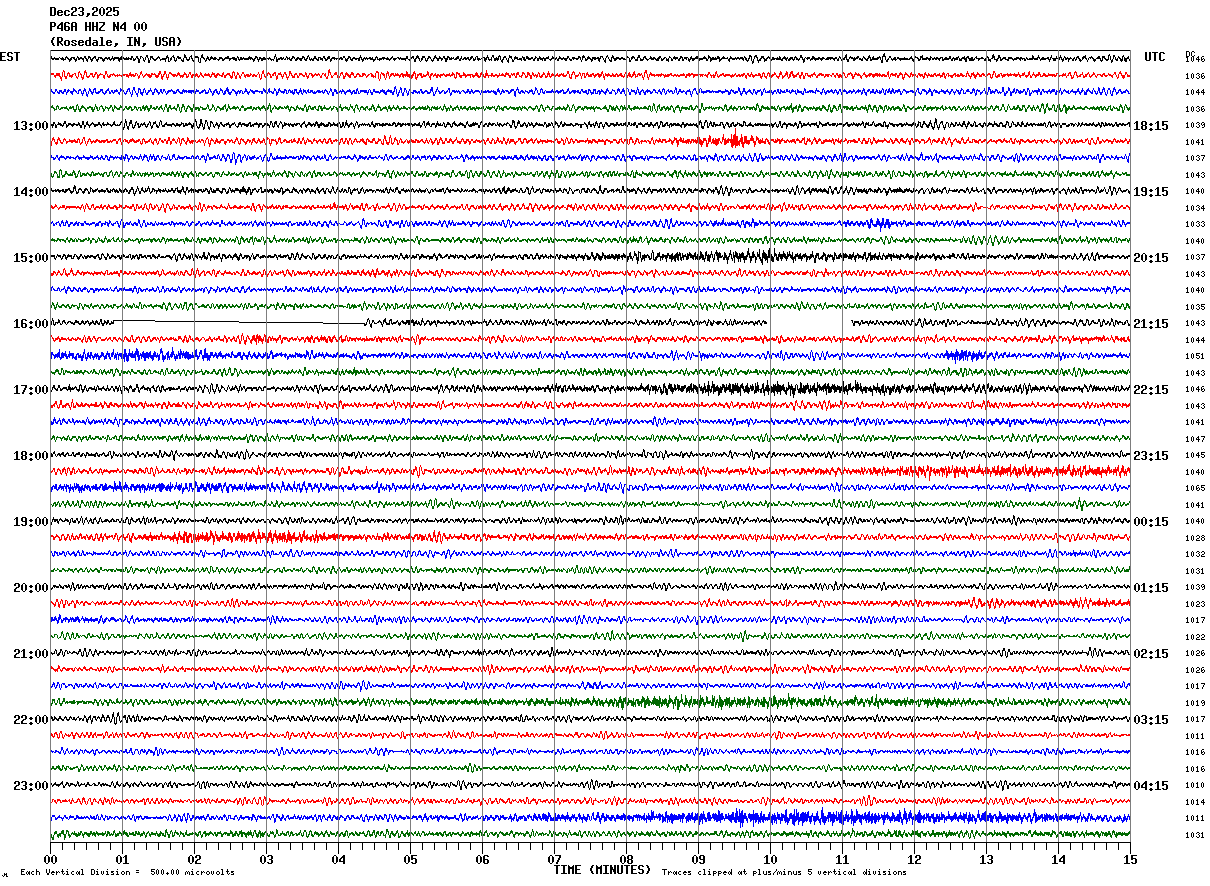Click the 20:15 UTC row label
This screenshot has width=1210, height=886.
point(1151,258)
